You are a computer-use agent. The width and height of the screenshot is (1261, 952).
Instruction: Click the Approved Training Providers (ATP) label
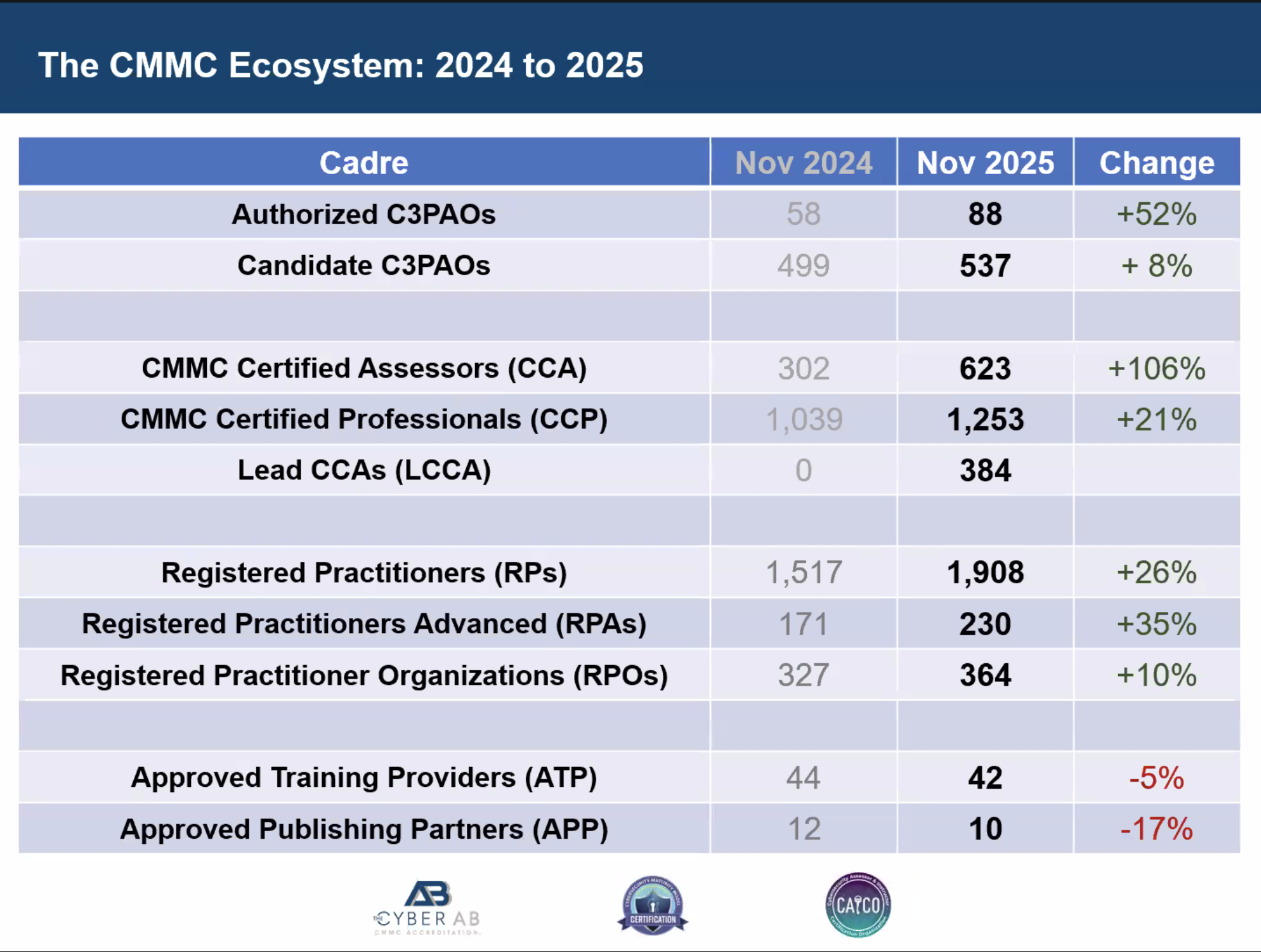pyautogui.click(x=364, y=778)
